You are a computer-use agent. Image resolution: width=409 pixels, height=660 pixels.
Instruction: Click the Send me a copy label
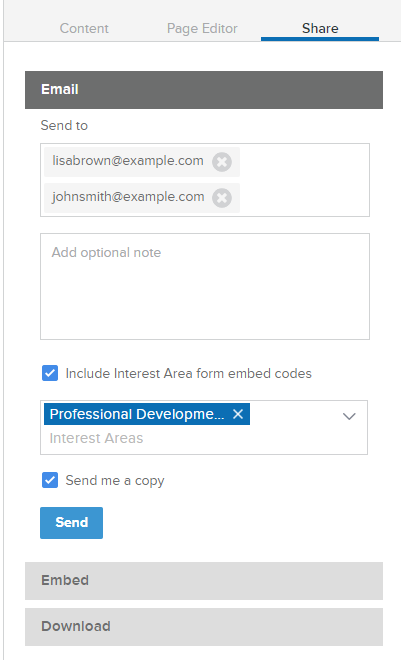tap(115, 480)
